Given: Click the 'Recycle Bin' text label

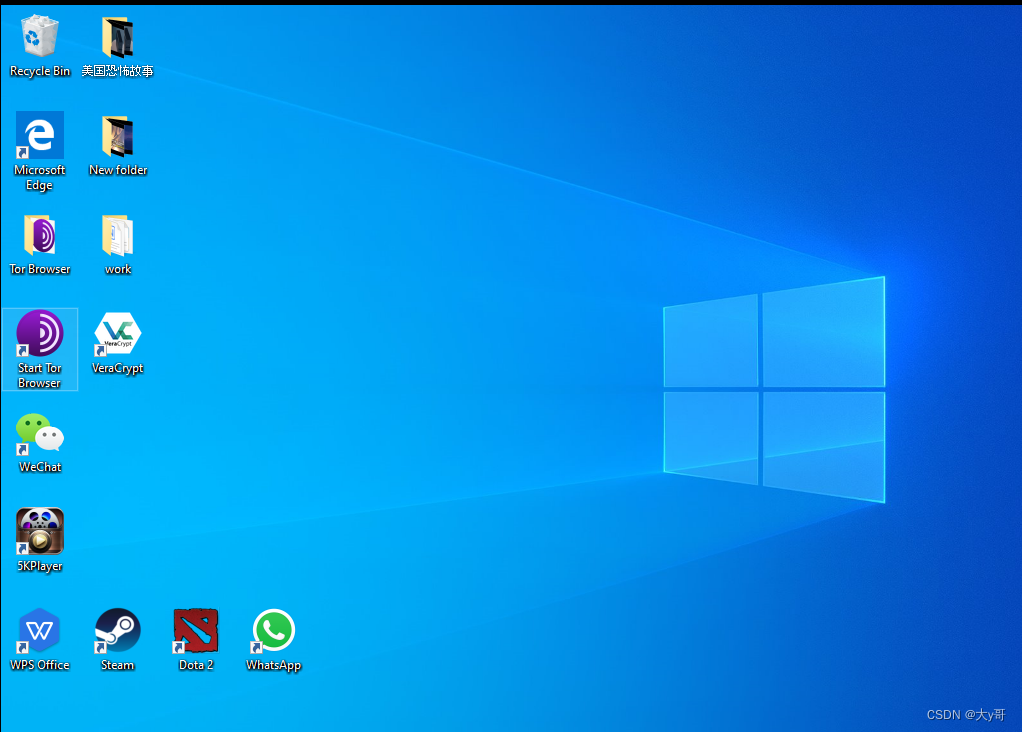Looking at the screenshot, I should 40,71.
